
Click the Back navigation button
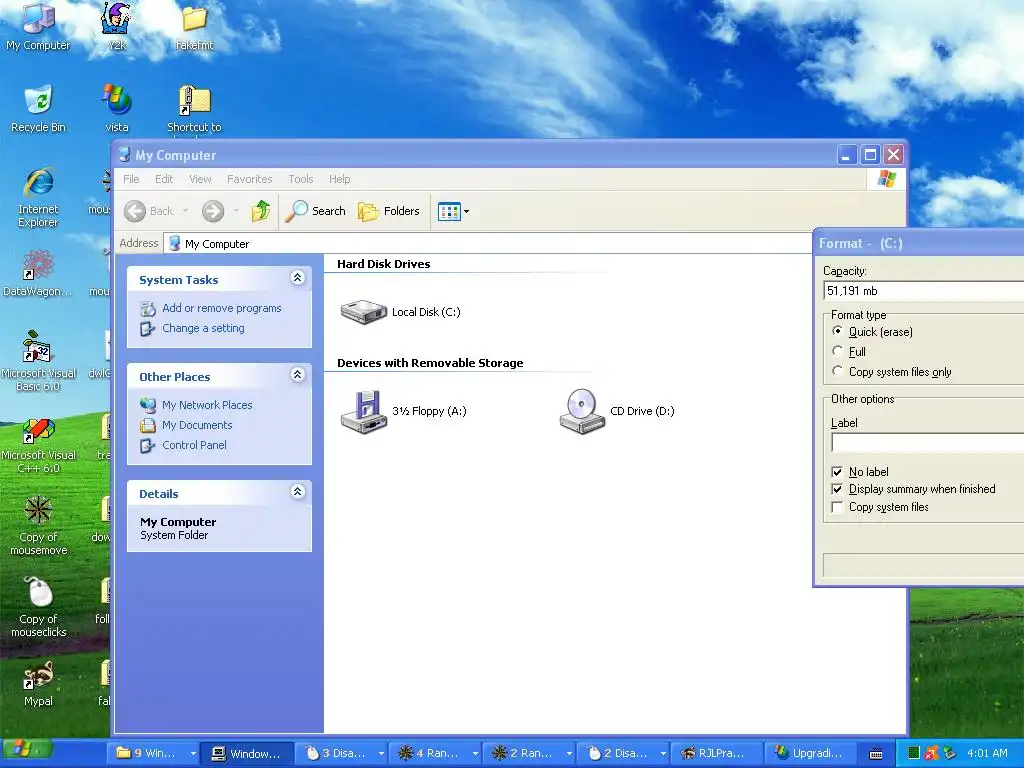[149, 211]
